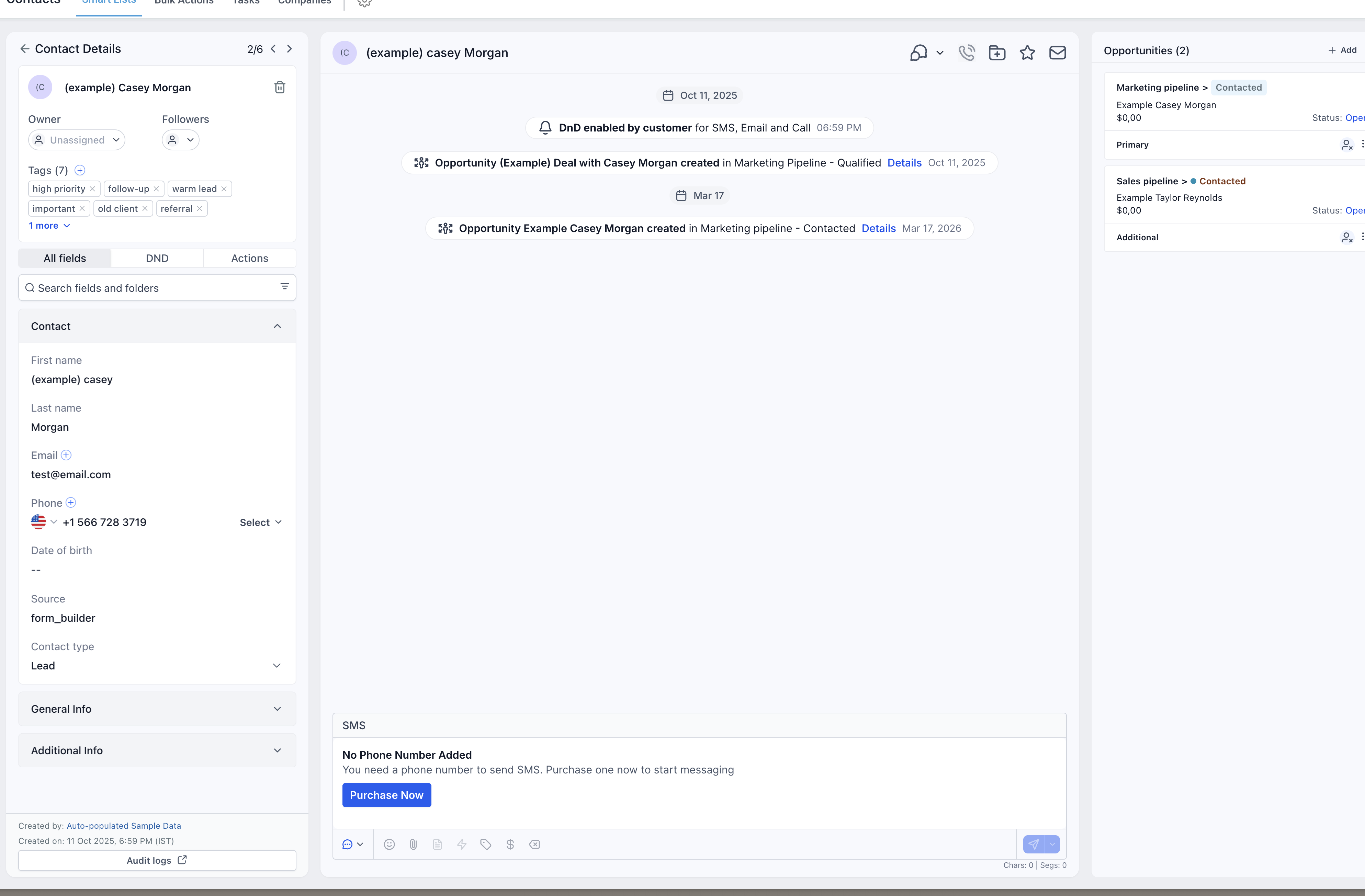Open the emoji picker in message toolbar
The height and width of the screenshot is (896, 1365).
point(389,844)
